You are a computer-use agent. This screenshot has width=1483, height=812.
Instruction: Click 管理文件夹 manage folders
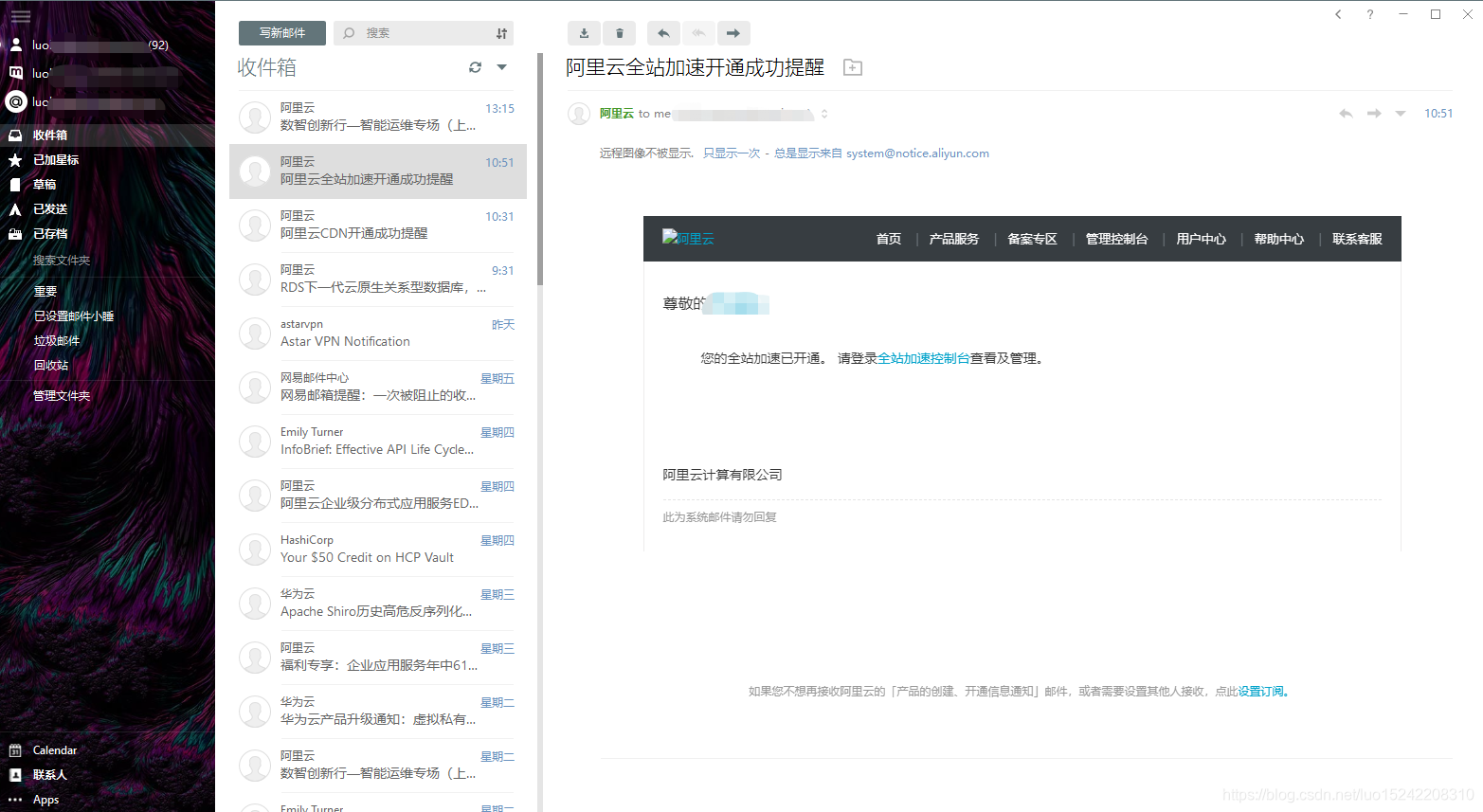pyautogui.click(x=62, y=396)
